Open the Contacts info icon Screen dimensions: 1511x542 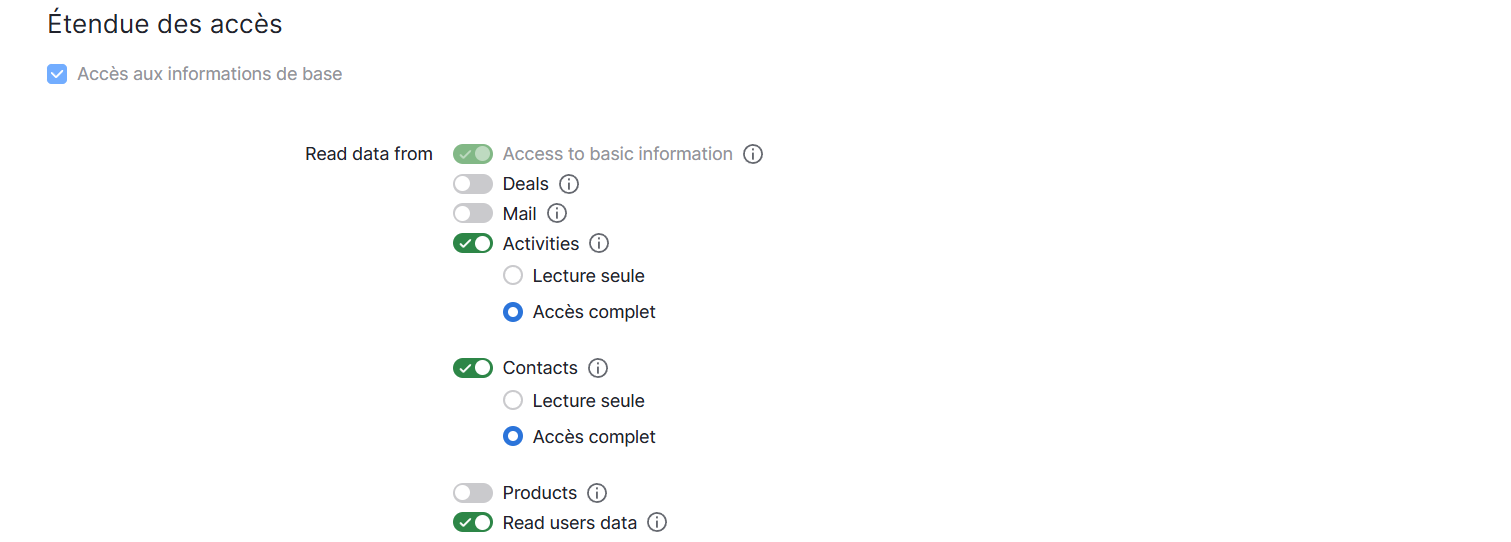[598, 368]
